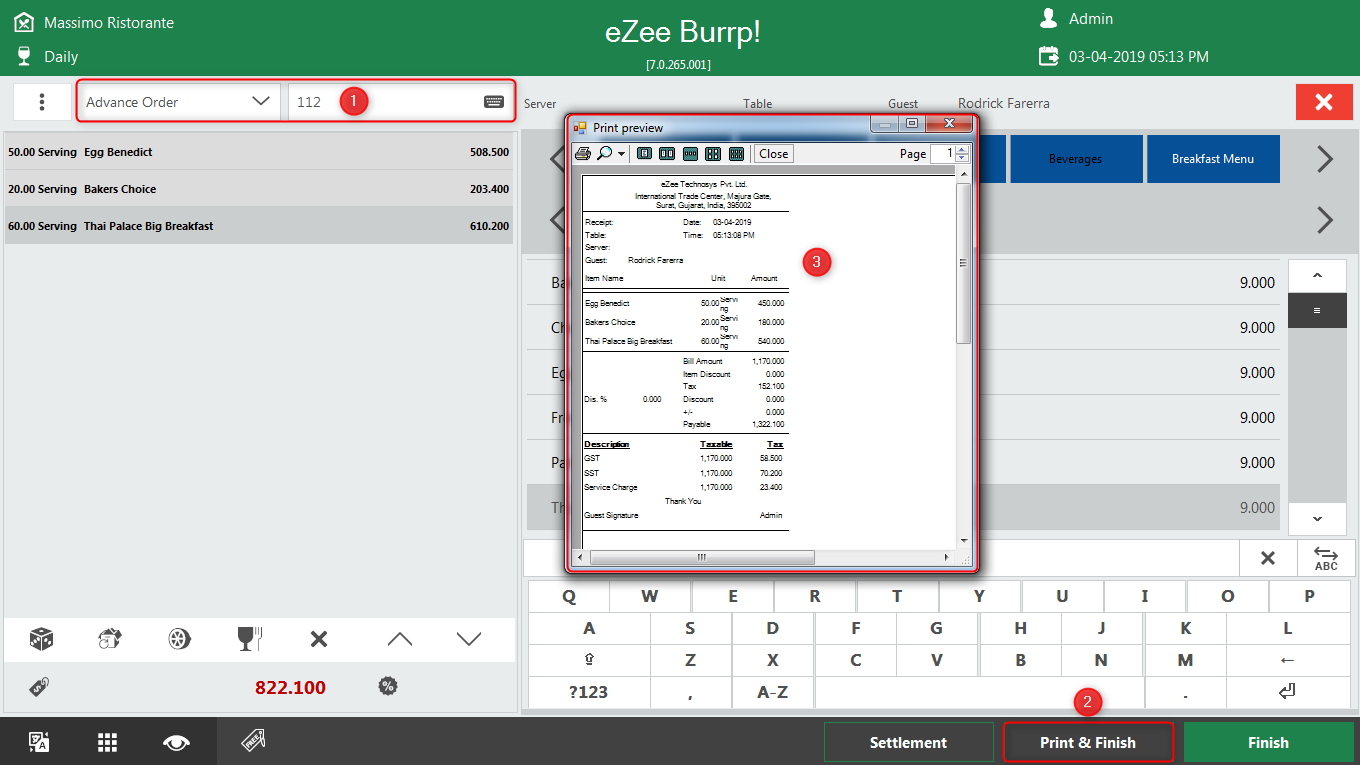Remove selected item with the X icon
Viewport: 1360px width, 765px height.
pos(319,639)
